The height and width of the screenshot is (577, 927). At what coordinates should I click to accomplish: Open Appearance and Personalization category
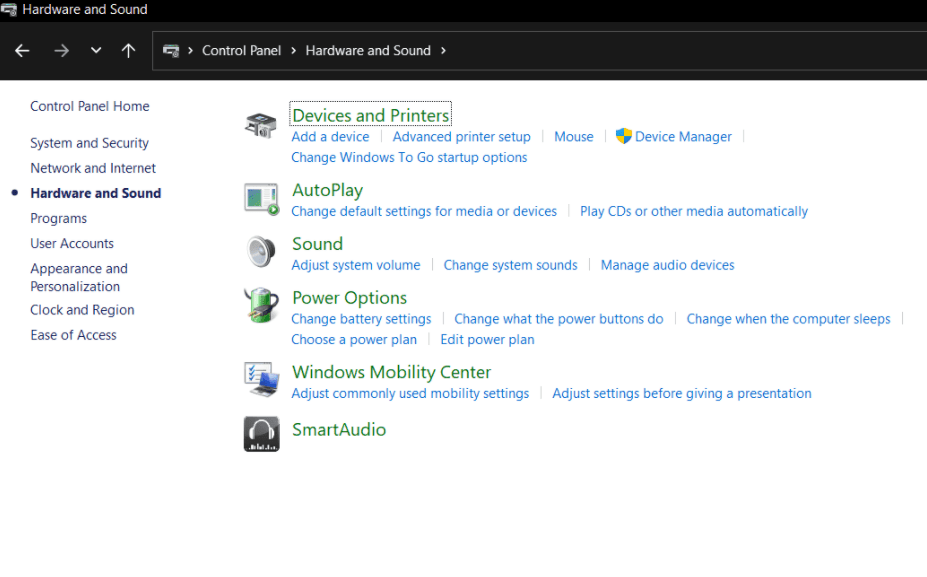[x=79, y=277]
